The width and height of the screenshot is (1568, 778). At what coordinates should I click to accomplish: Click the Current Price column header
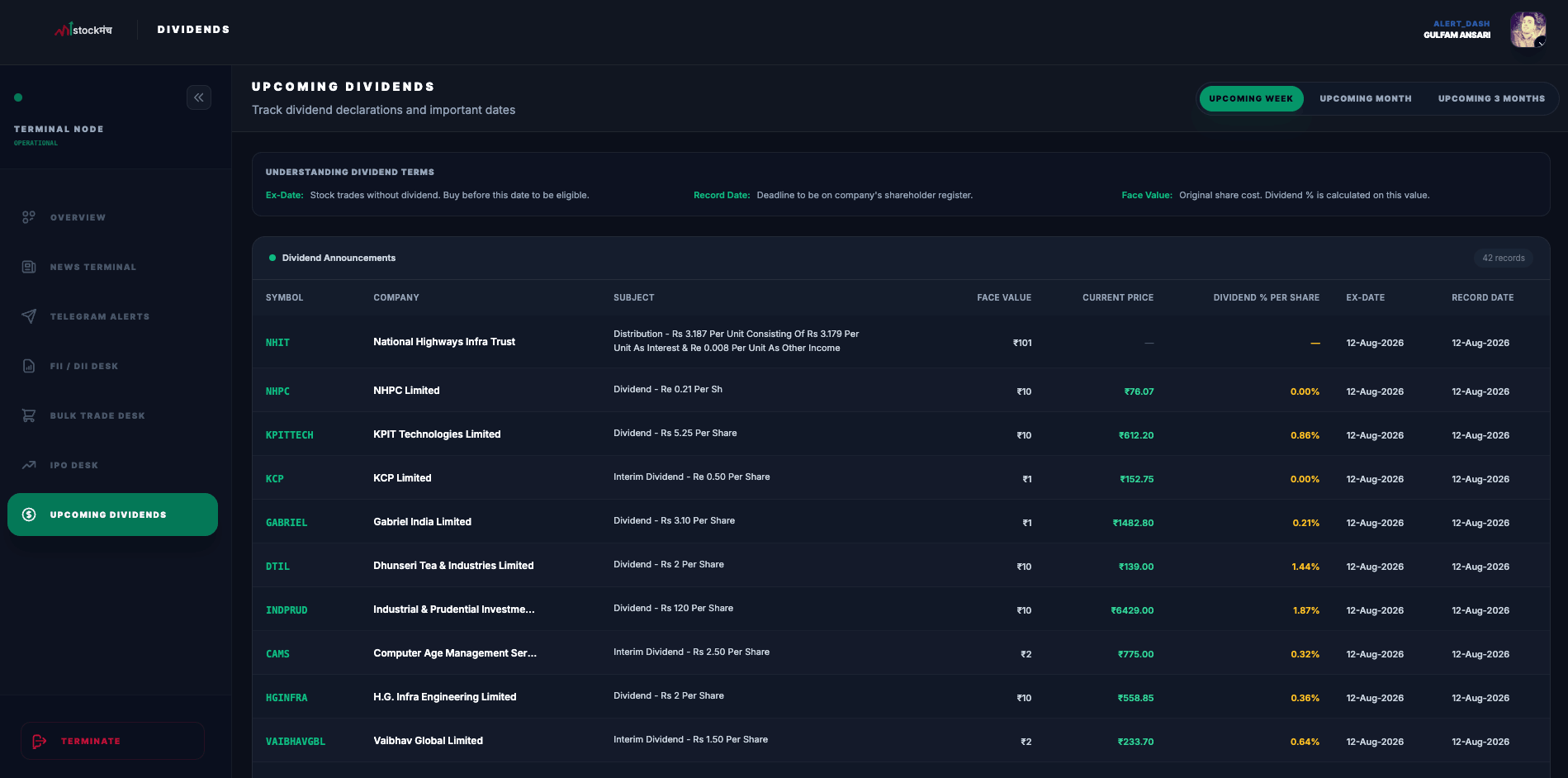[1118, 297]
